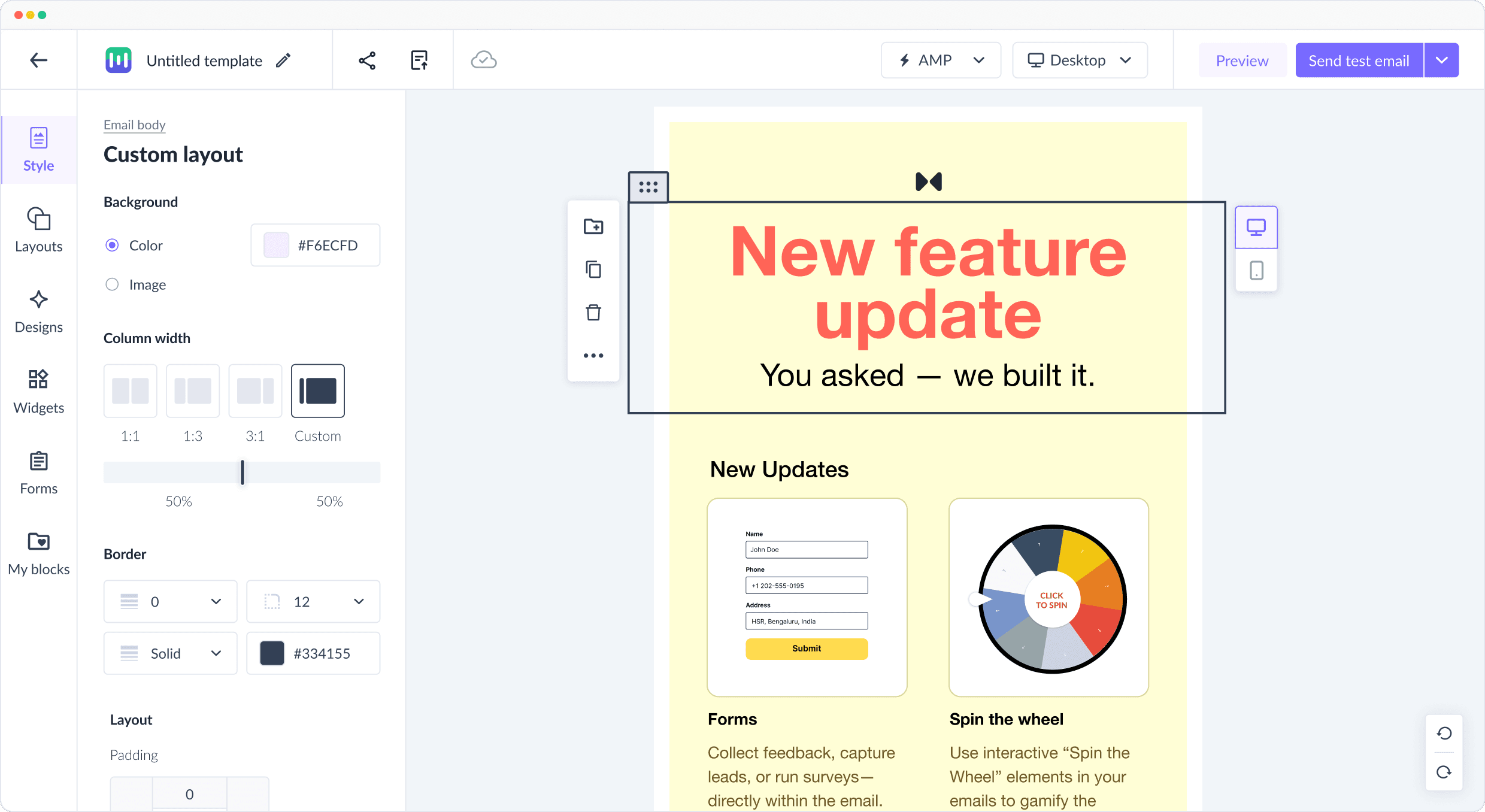The height and width of the screenshot is (812, 1485).
Task: Duplicate the selected block with copy icon
Action: tap(593, 269)
